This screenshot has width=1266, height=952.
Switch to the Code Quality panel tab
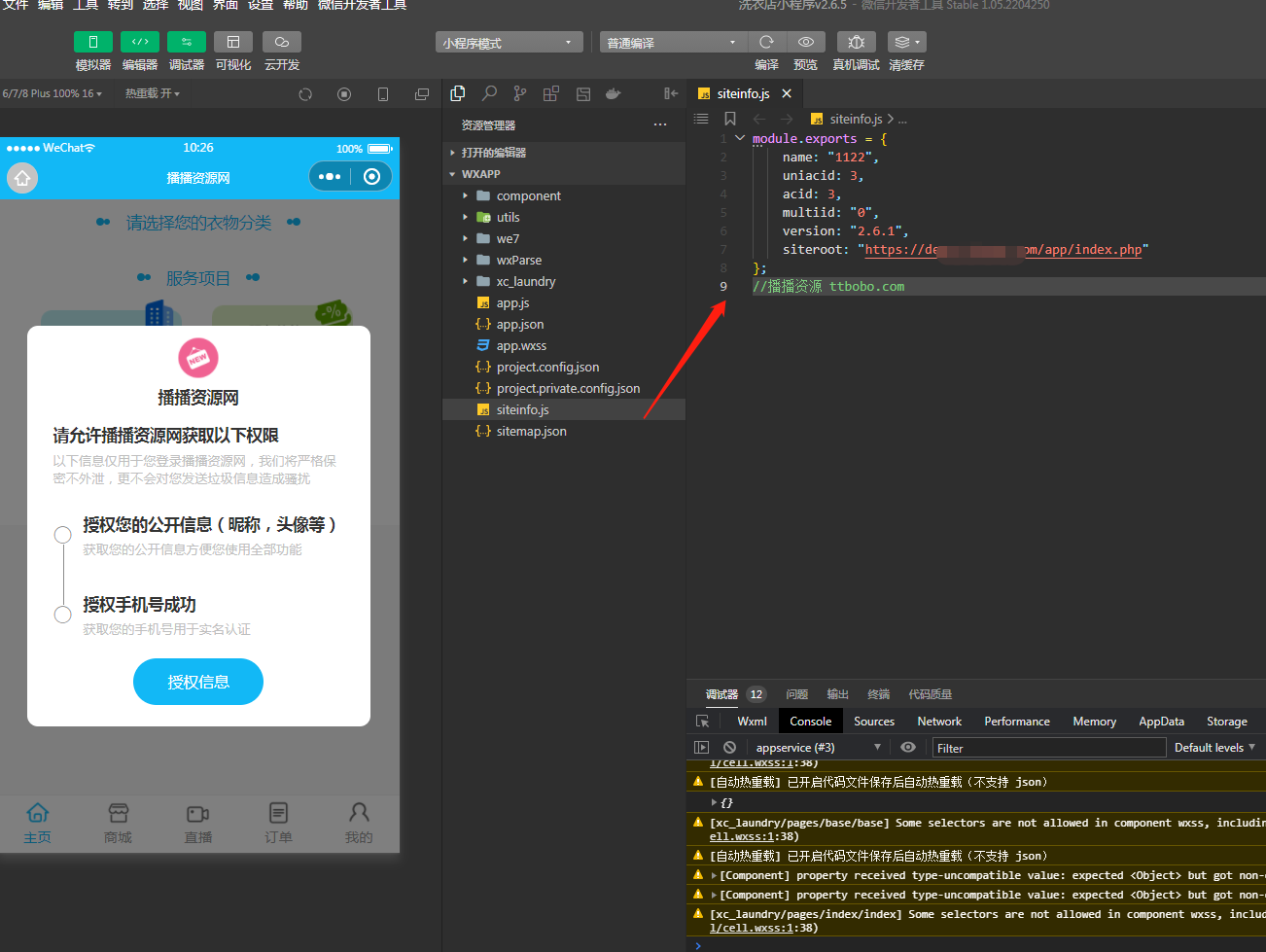[931, 694]
